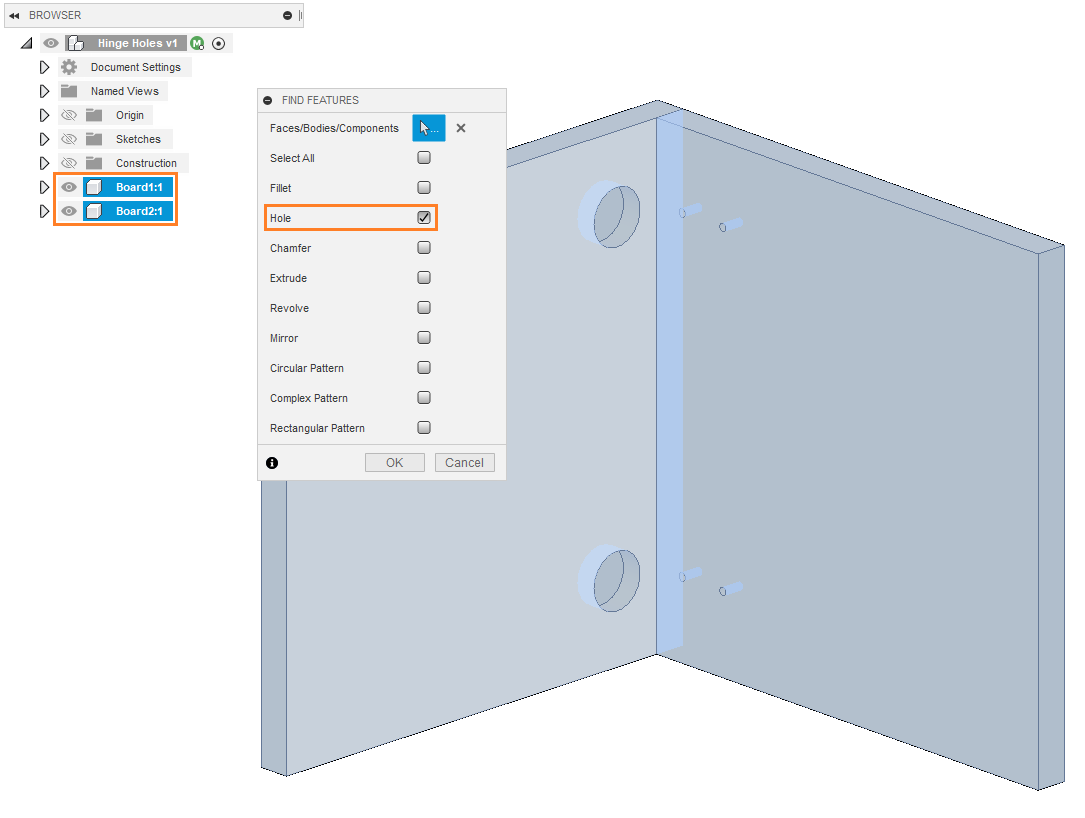Select the Construction item in the browser
This screenshot has width=1085, height=818.
coord(146,163)
